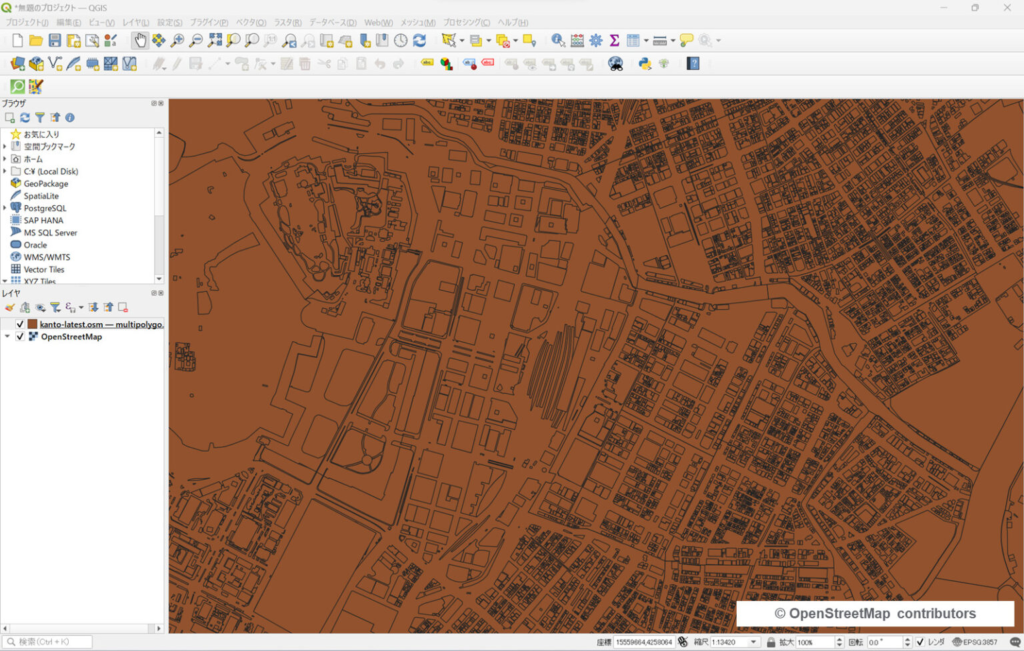Uncheck the kanto-latest.osm multipolygons layer
Screen dimensions: 1024x651
point(20,325)
